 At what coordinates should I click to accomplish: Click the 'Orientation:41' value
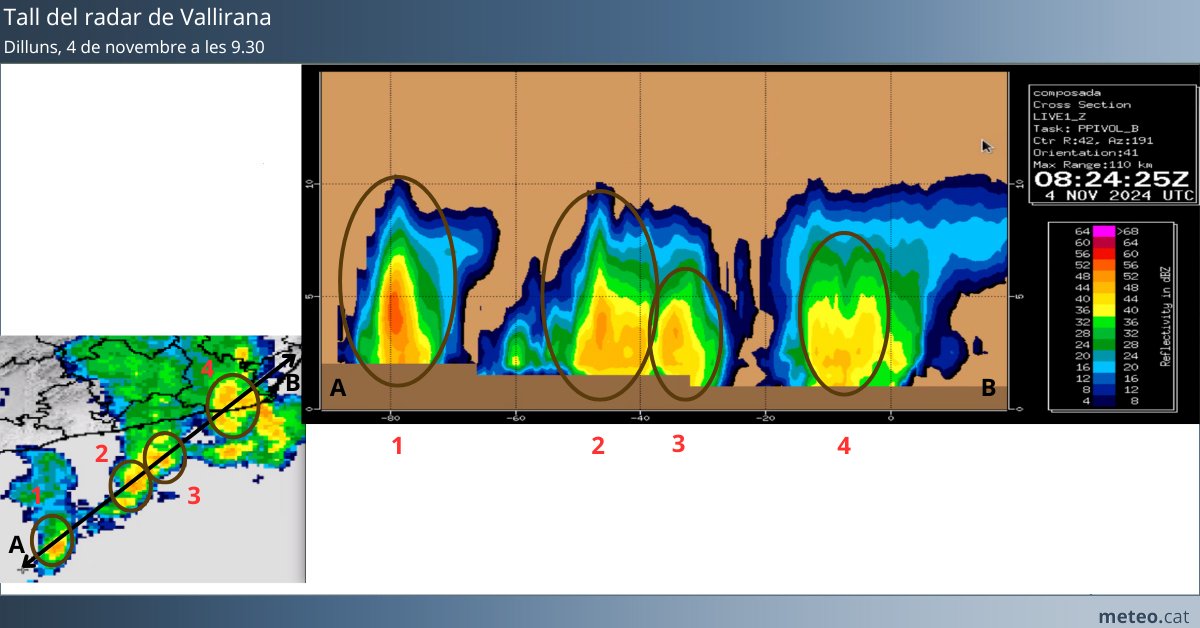(x=1085, y=153)
